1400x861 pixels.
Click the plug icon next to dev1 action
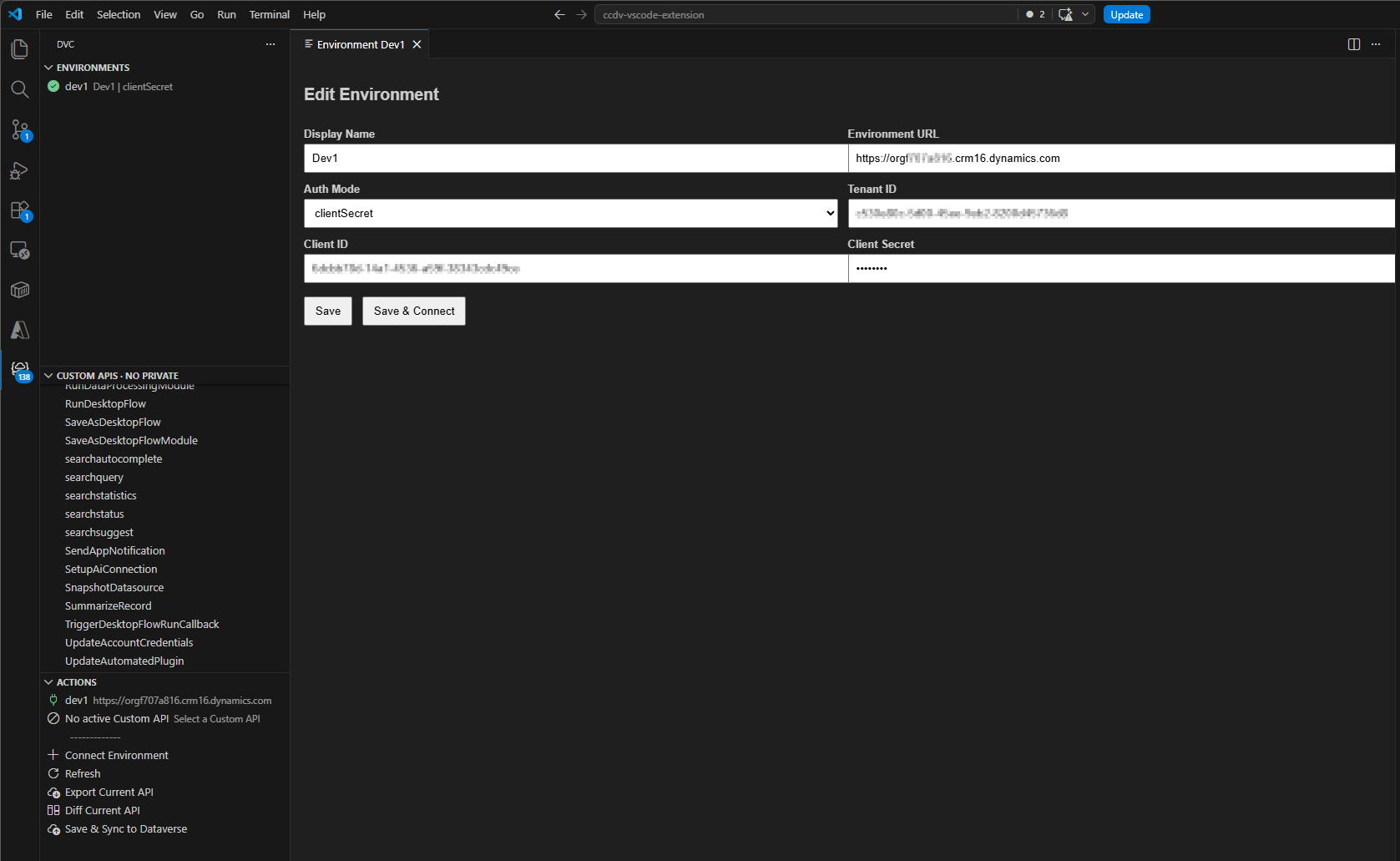pos(53,700)
